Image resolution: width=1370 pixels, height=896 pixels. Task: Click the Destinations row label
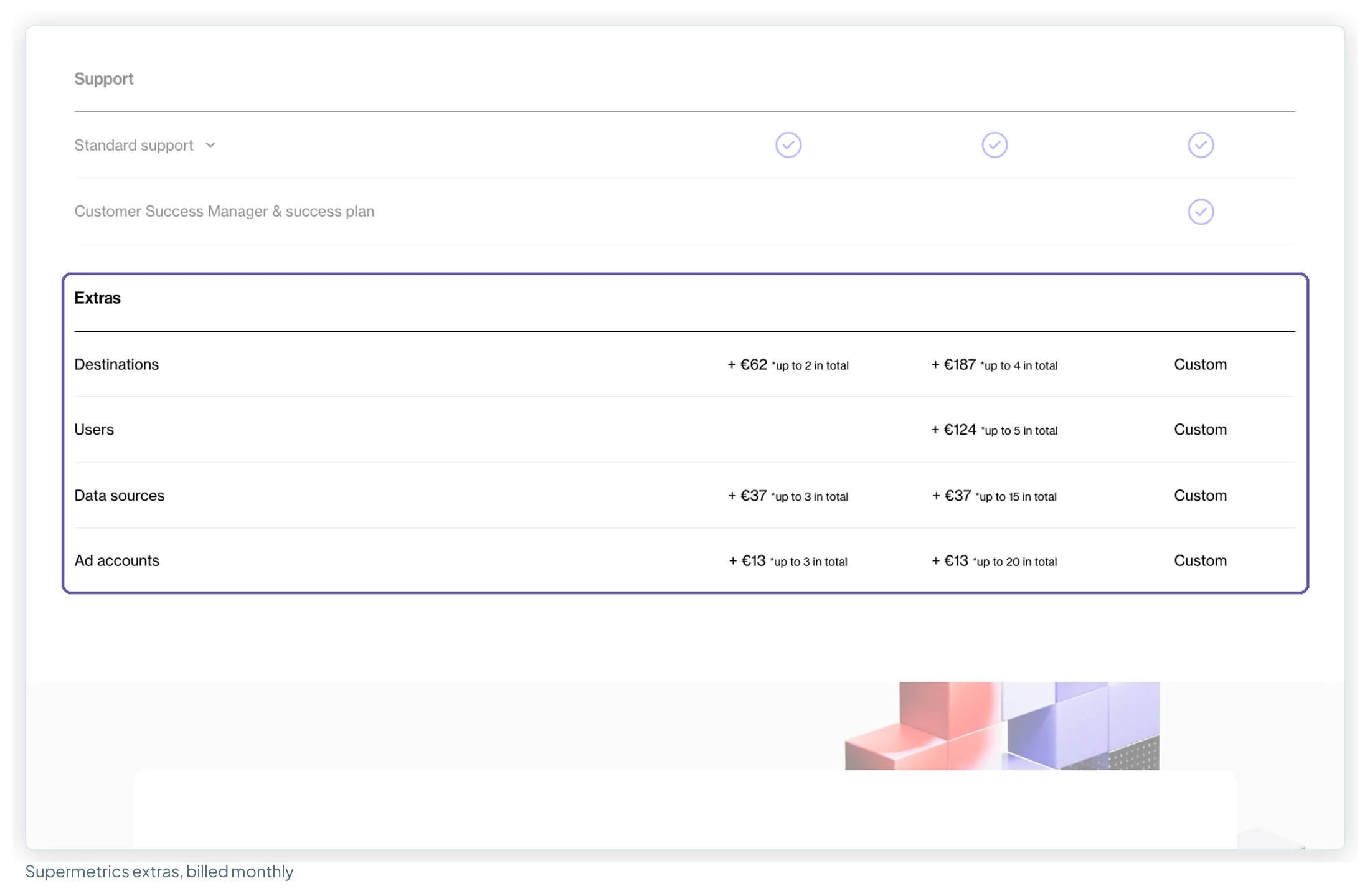(116, 364)
